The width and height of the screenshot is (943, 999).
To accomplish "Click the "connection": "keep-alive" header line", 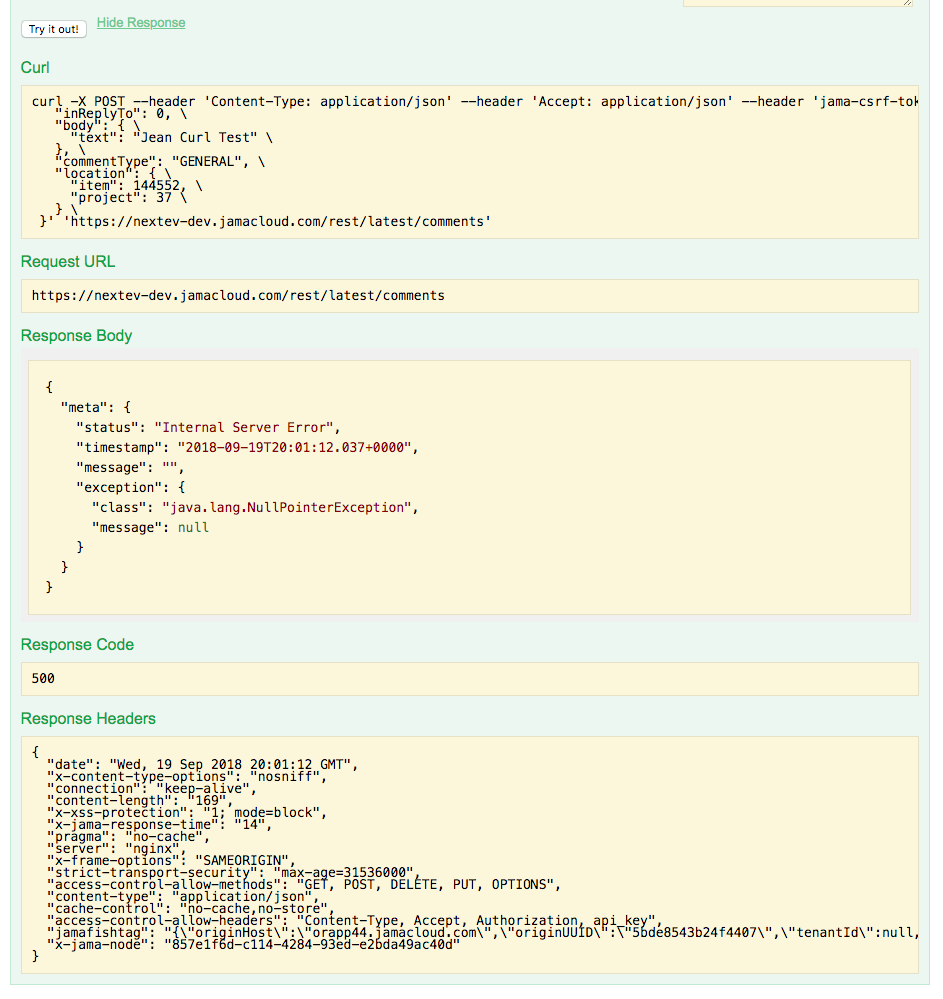I will [152, 789].
